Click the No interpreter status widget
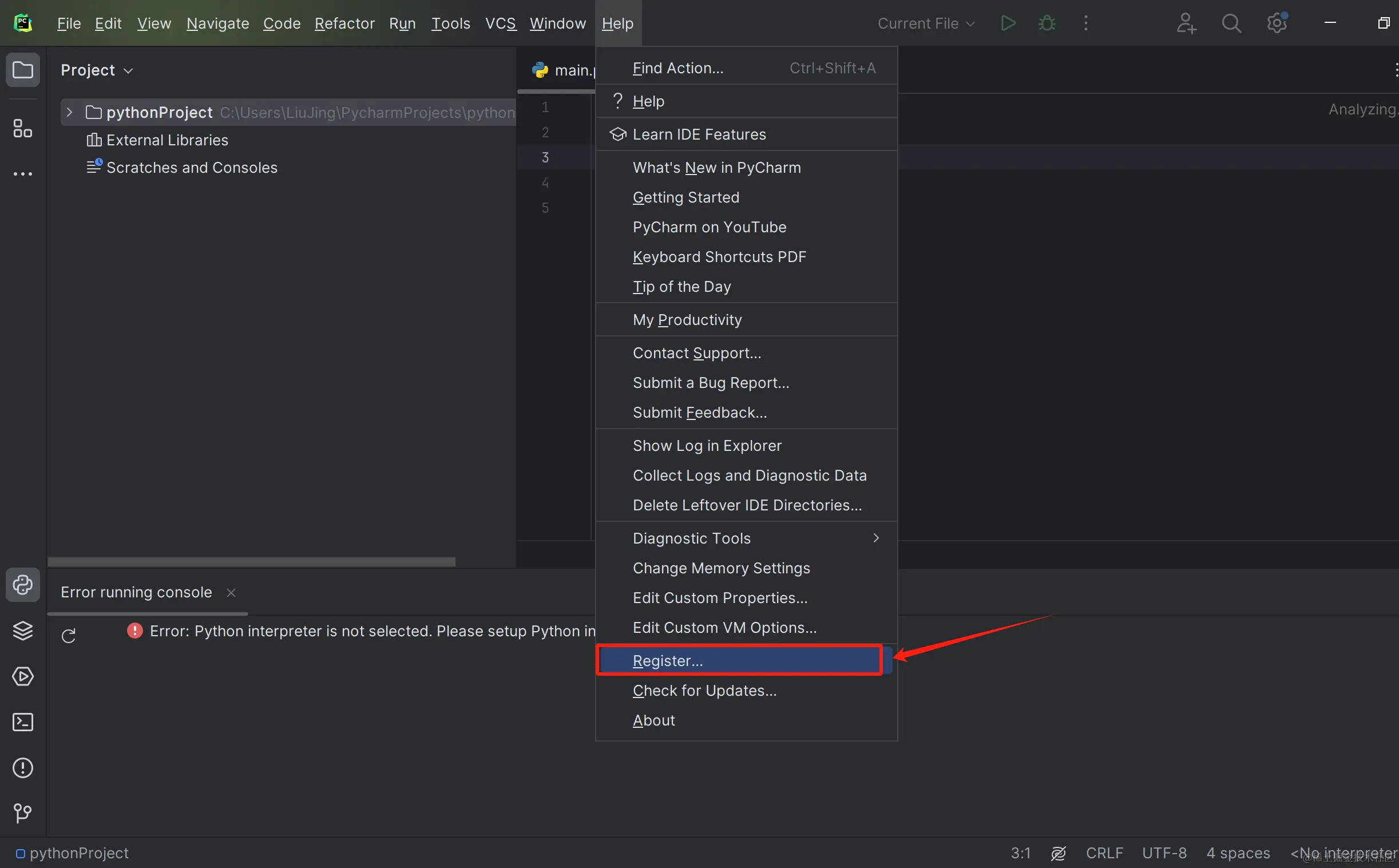The image size is (1399, 868). (1343, 853)
